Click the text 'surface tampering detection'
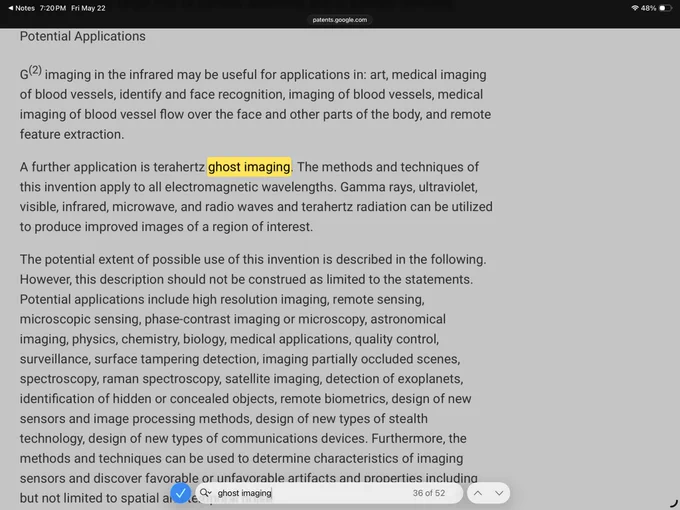 pos(176,359)
